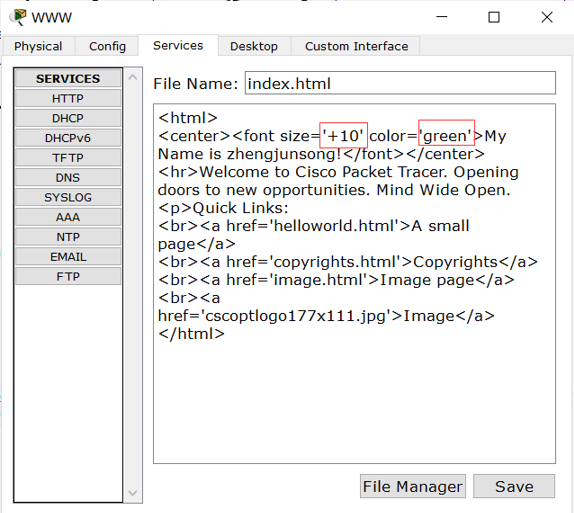
Task: Select the AAA service
Action: pyautogui.click(x=68, y=217)
